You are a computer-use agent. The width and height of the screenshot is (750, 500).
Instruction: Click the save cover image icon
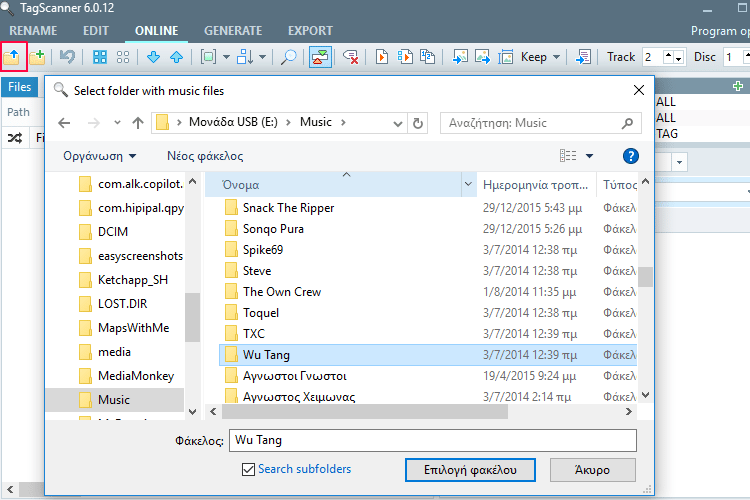[x=482, y=57]
